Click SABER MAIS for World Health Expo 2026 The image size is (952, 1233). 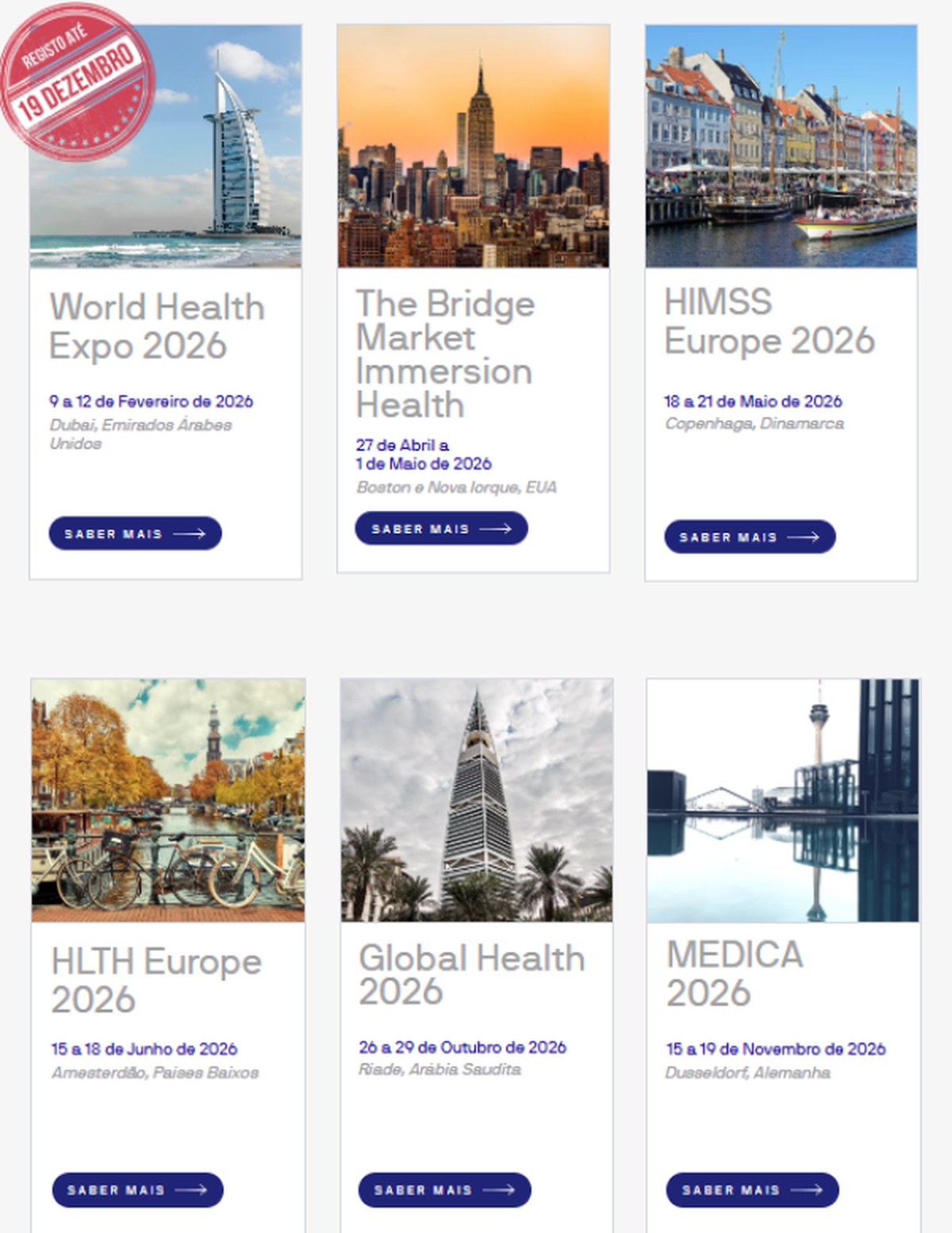click(135, 533)
